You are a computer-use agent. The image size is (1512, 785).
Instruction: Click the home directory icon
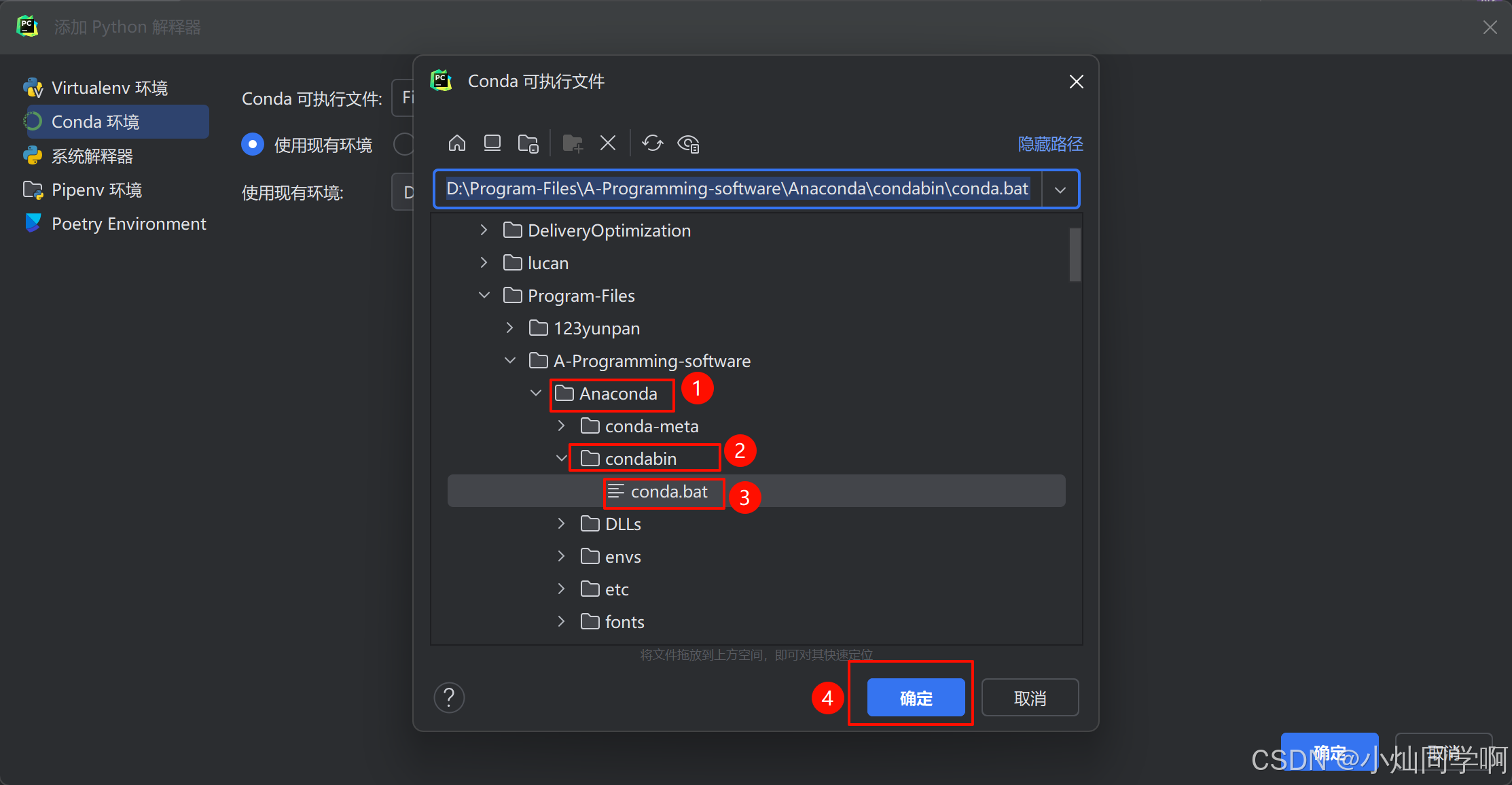(x=457, y=143)
